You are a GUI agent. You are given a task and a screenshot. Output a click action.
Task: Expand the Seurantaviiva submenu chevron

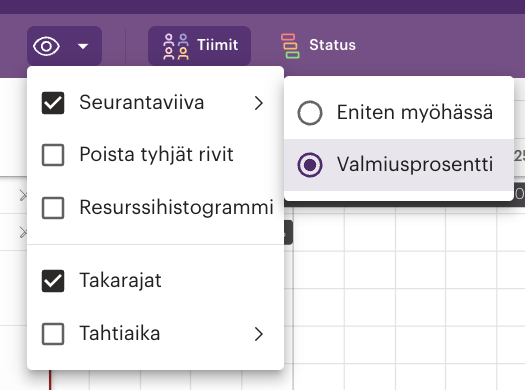258,103
